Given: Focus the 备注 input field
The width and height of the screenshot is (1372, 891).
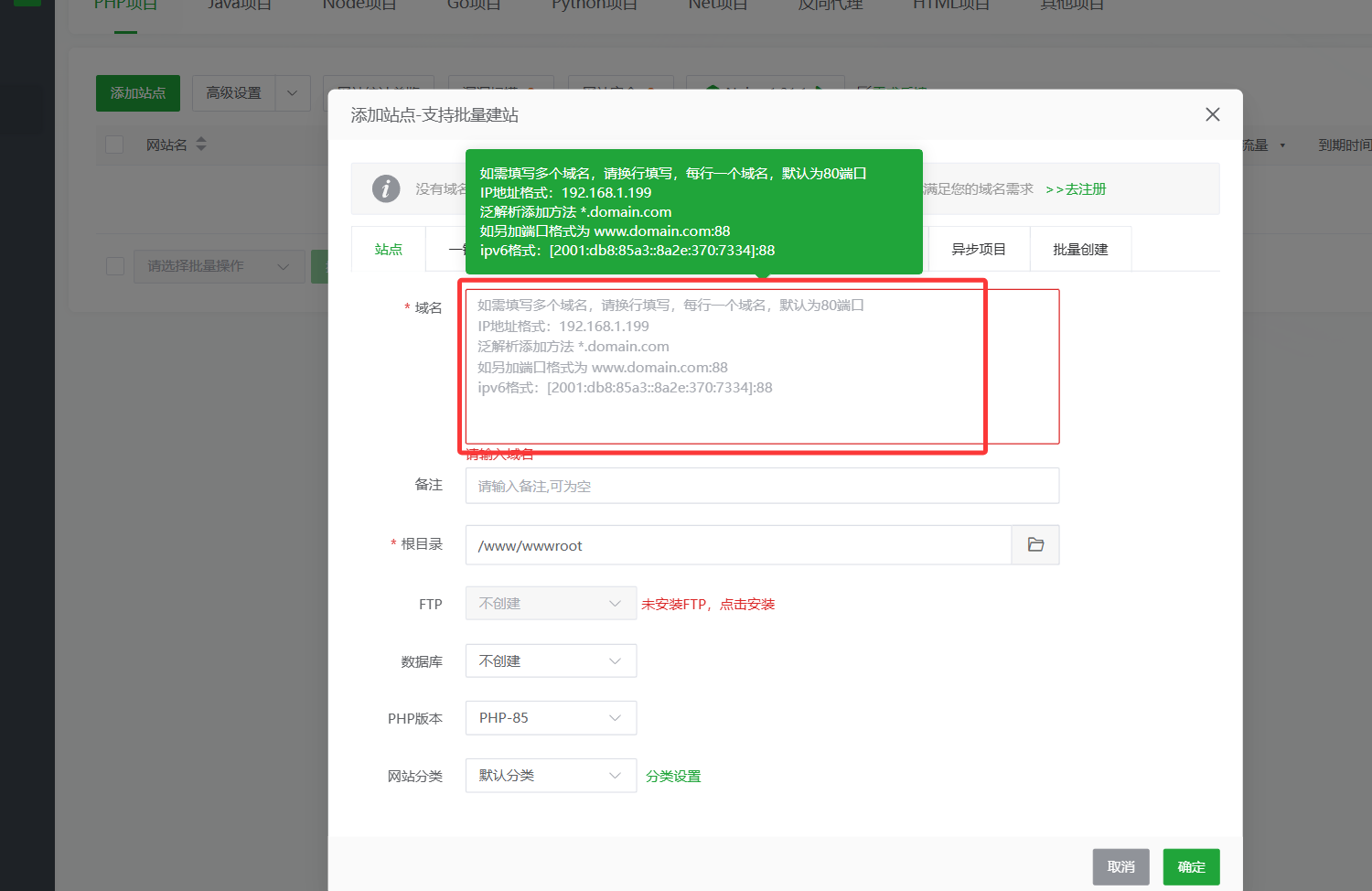Looking at the screenshot, I should pyautogui.click(x=762, y=486).
